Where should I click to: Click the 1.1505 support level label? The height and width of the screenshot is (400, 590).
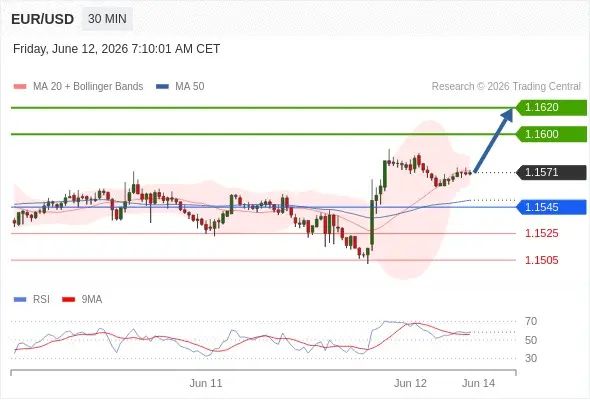click(542, 260)
